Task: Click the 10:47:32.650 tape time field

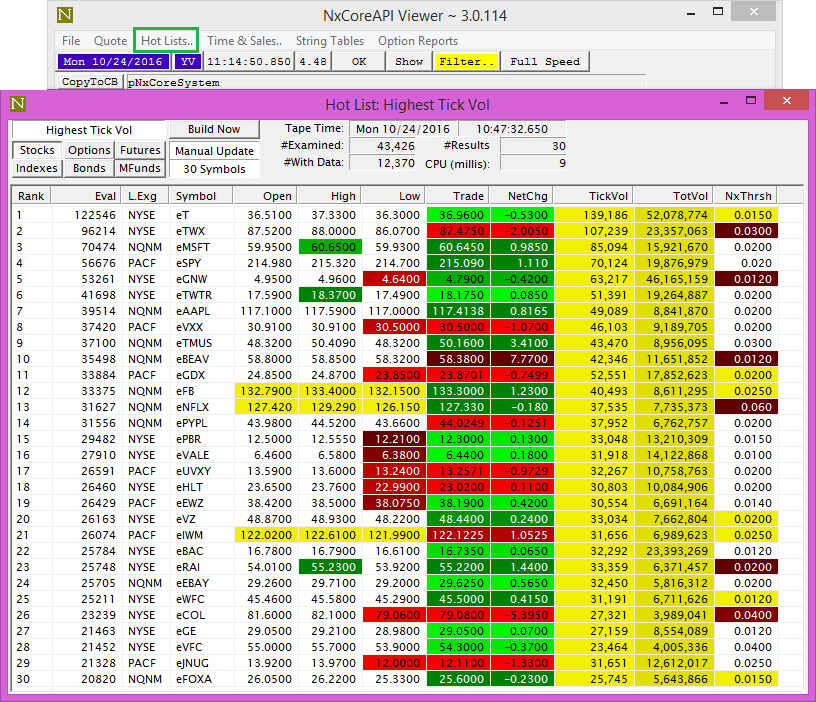Action: [512, 129]
